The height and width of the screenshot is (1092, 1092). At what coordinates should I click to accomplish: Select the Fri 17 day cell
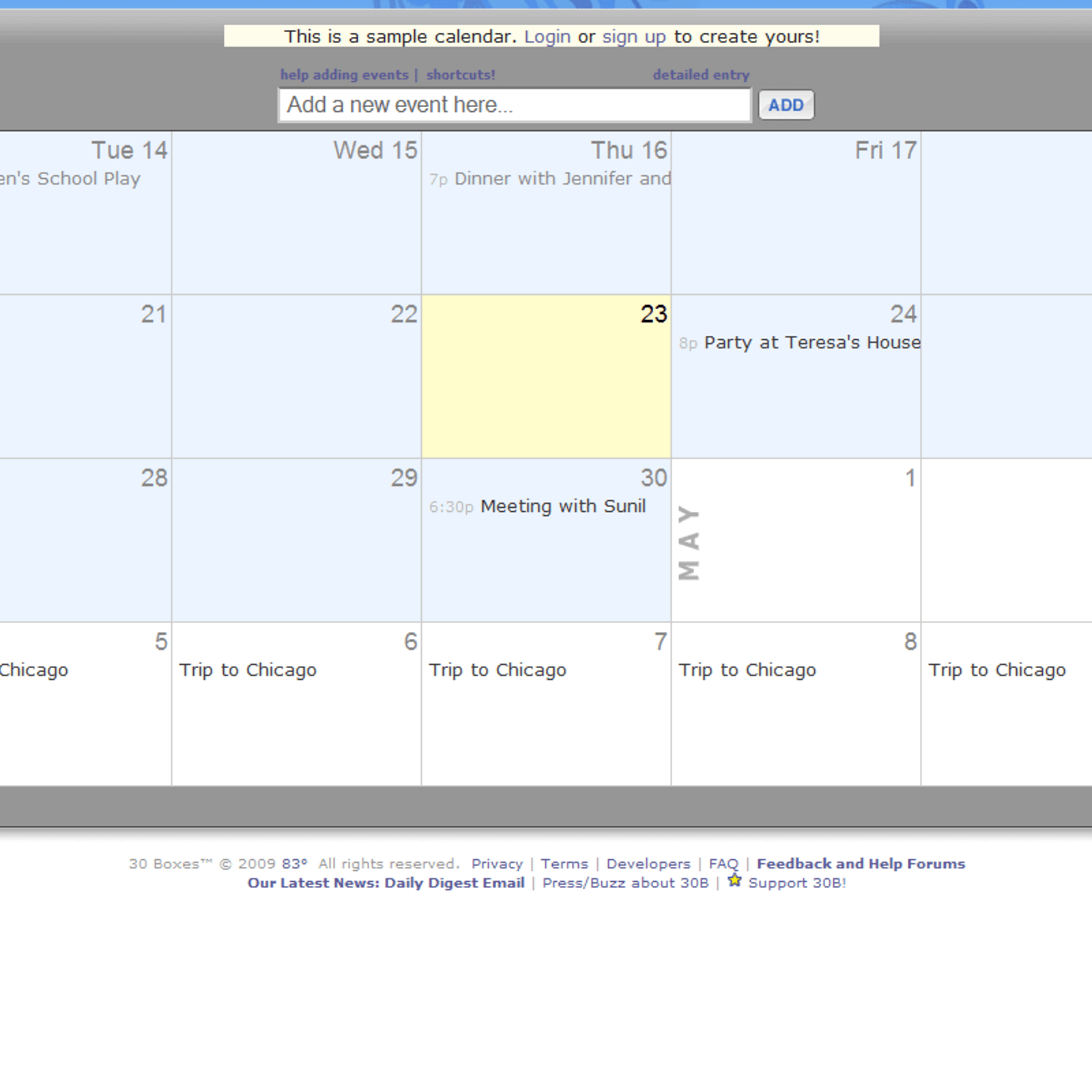pos(796,213)
